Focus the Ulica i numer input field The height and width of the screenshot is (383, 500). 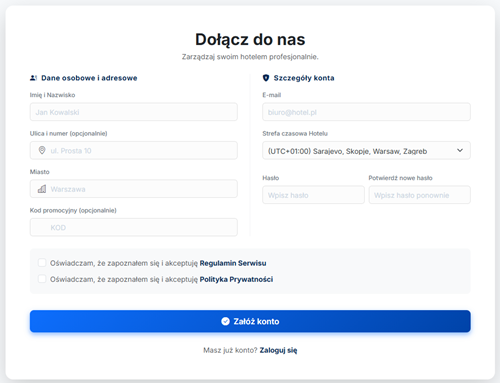tap(134, 150)
